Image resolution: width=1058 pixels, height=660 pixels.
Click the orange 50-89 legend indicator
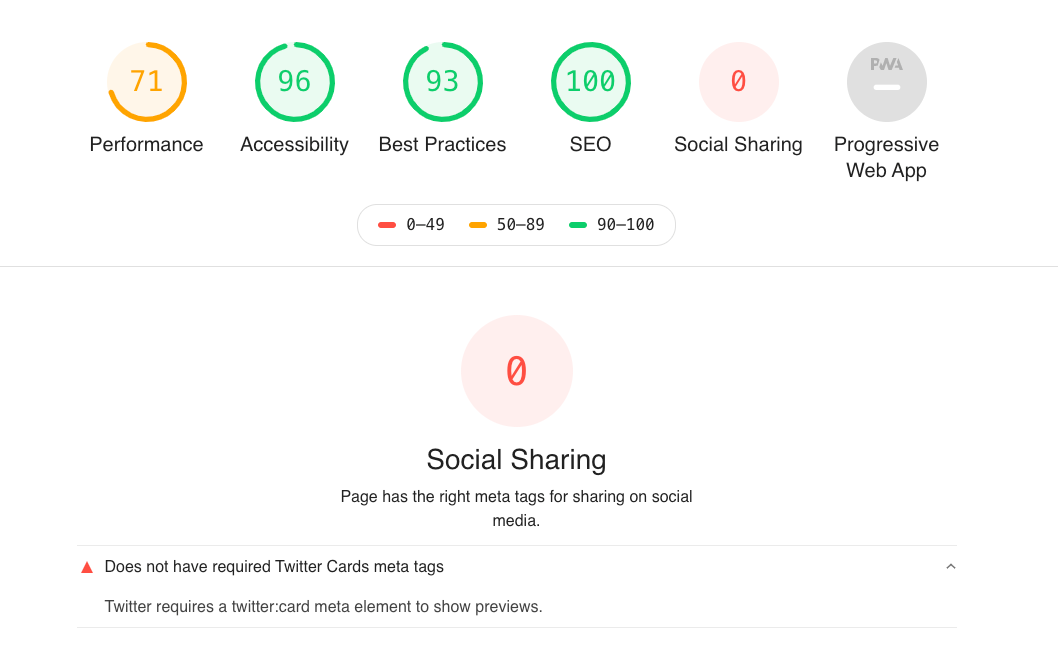pos(479,225)
